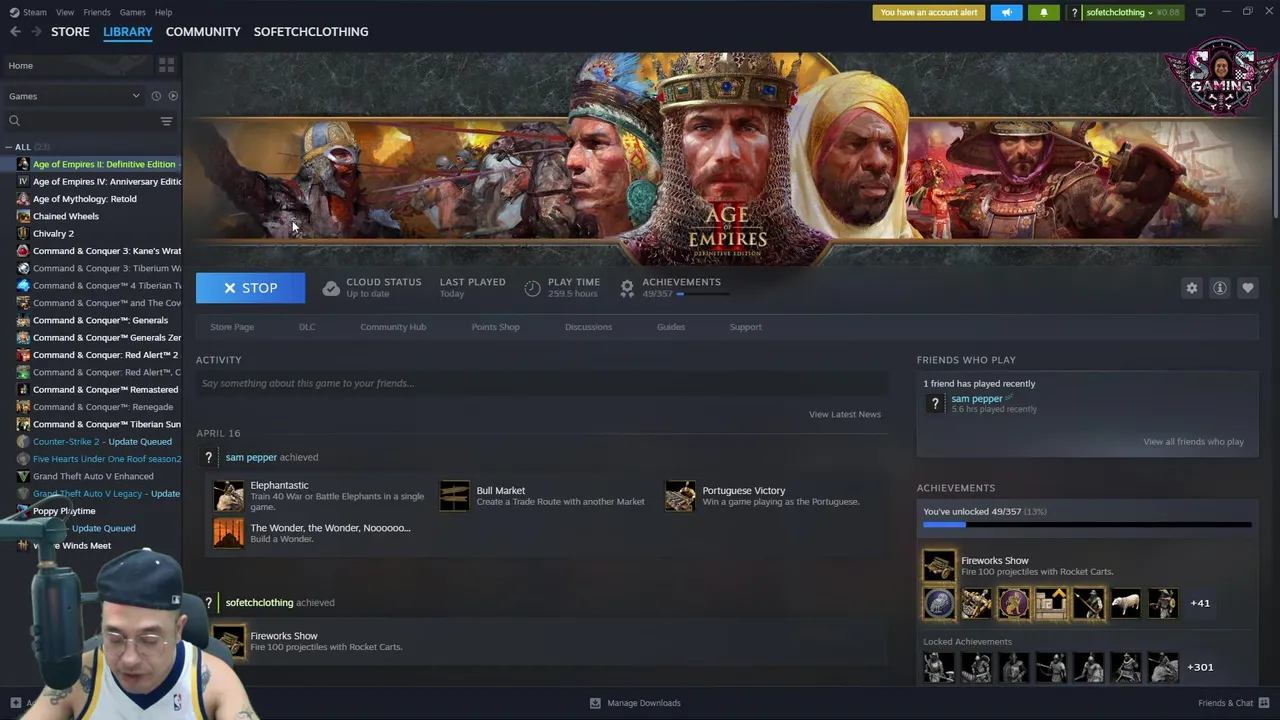Open the notifications bell
Image resolution: width=1280 pixels, height=720 pixels.
[1044, 12]
